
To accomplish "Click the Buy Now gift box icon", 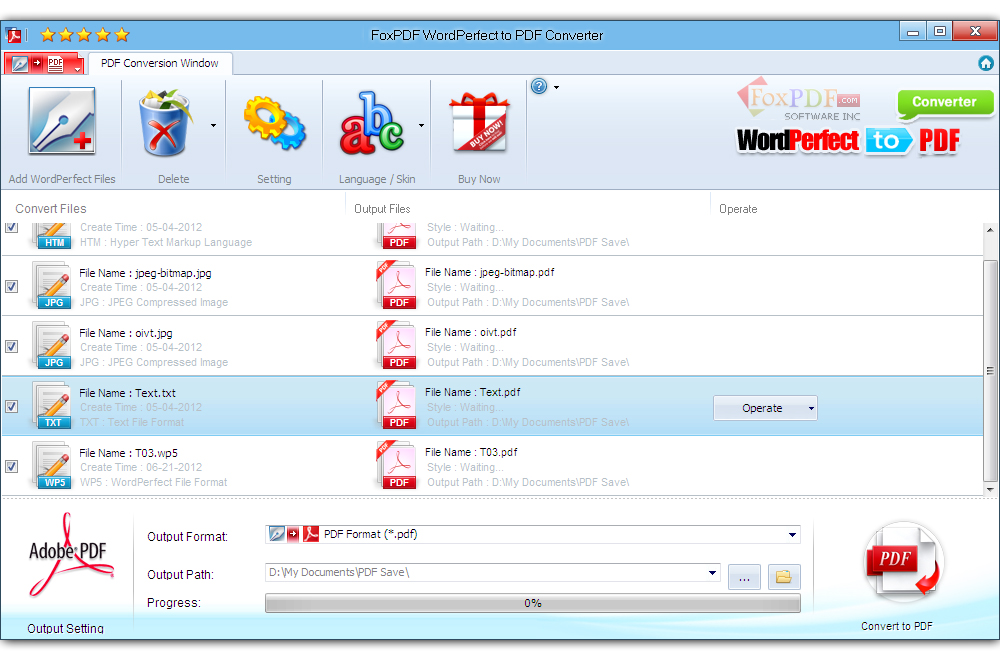I will pos(479,123).
